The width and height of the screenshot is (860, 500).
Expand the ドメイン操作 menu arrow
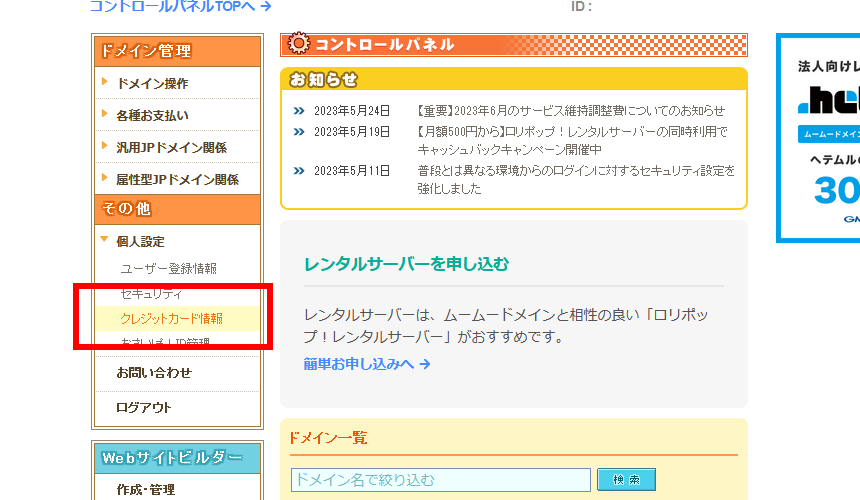tap(104, 83)
